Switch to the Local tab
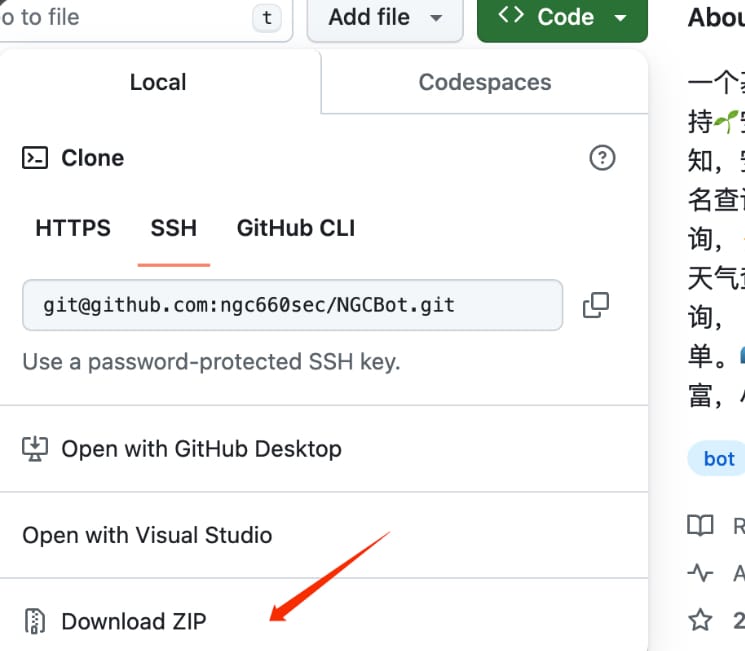This screenshot has width=745, height=651. pyautogui.click(x=158, y=82)
